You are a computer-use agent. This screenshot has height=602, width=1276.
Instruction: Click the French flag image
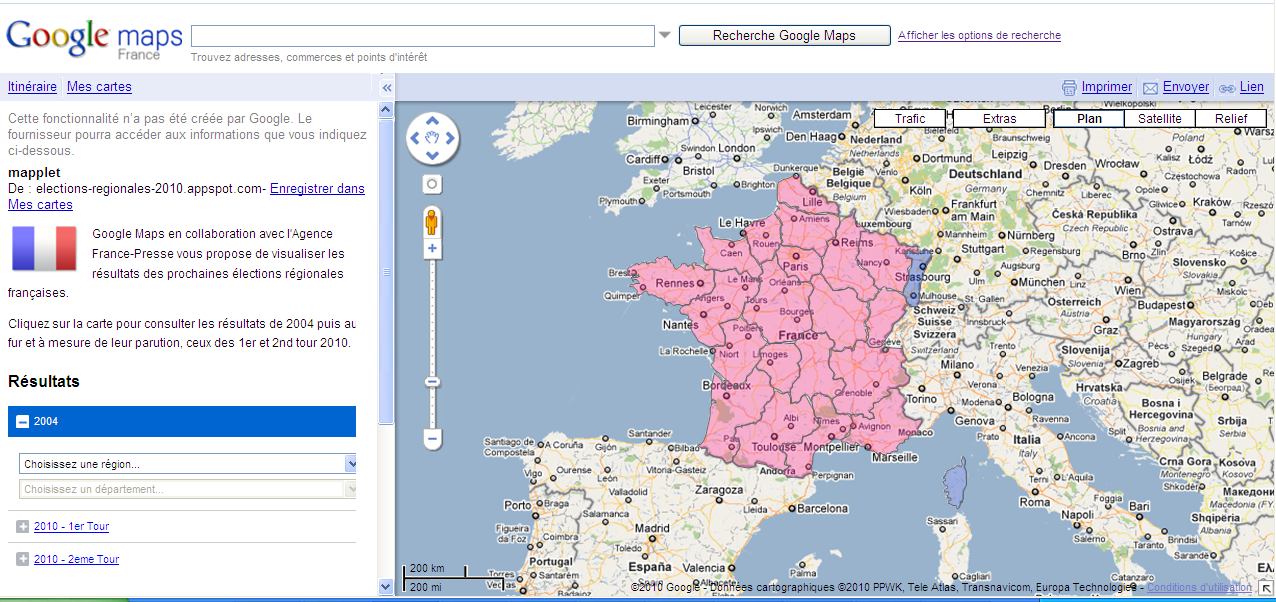(44, 249)
